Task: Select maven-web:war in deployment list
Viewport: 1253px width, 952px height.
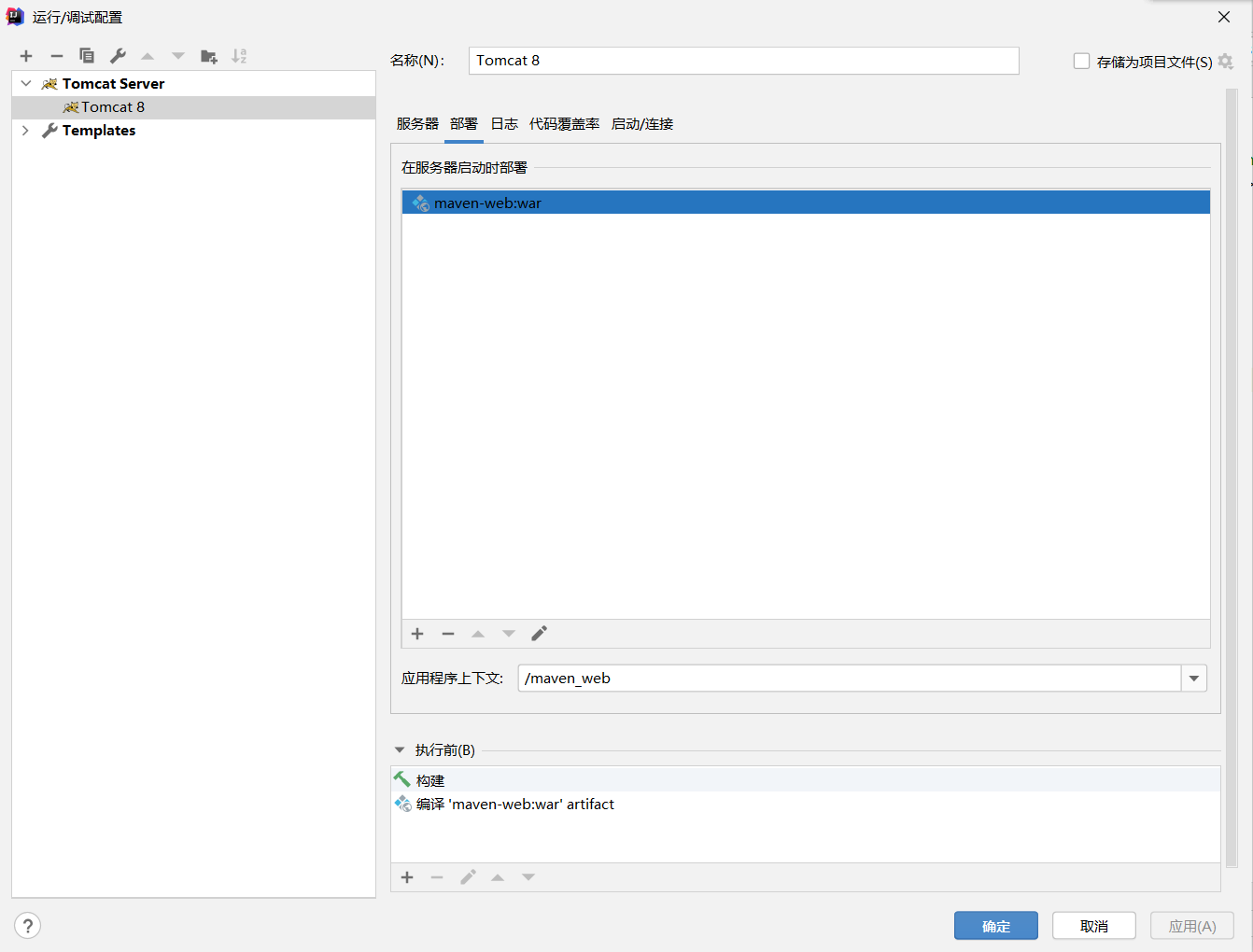Action: coord(806,203)
